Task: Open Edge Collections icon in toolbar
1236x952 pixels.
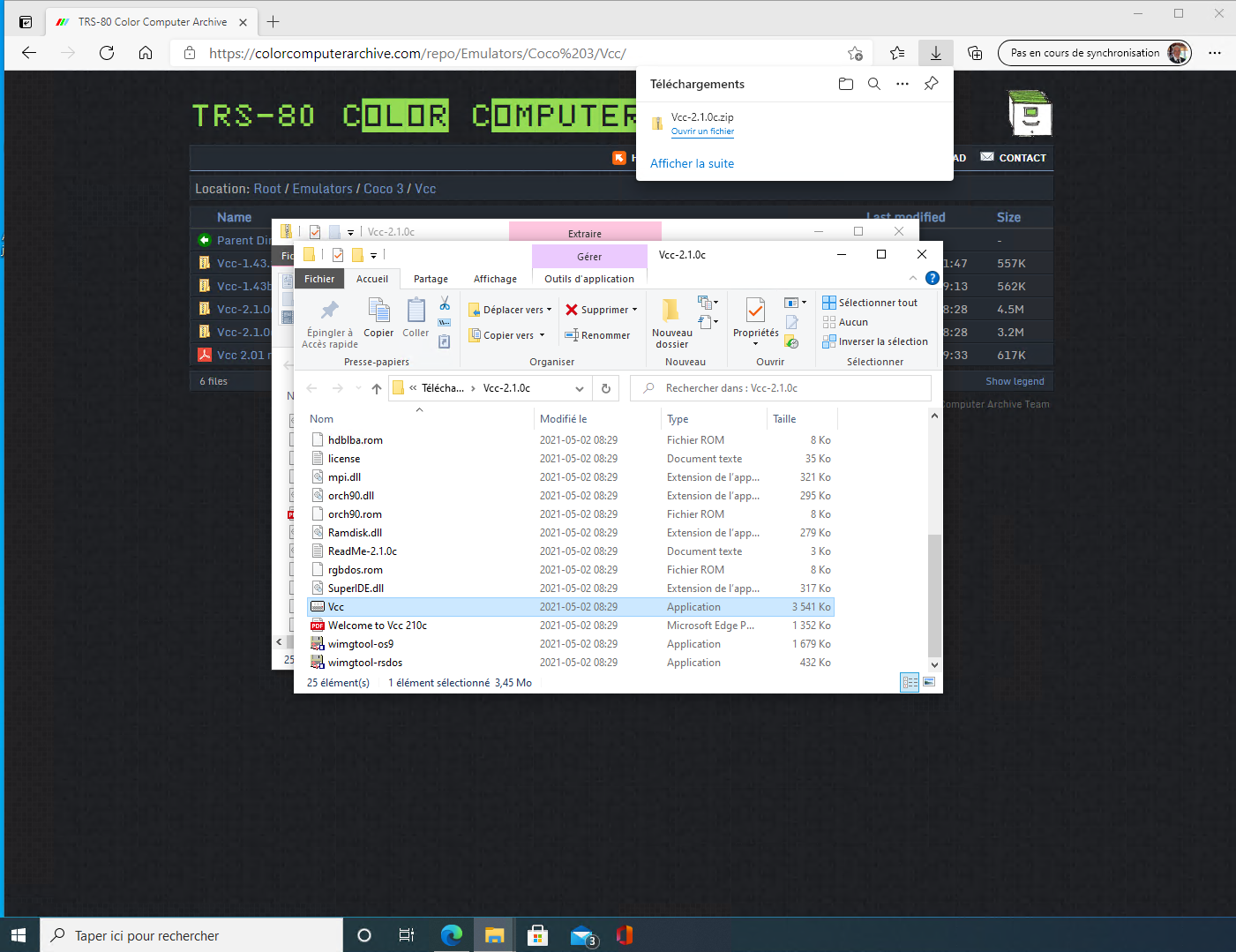Action: pos(975,53)
